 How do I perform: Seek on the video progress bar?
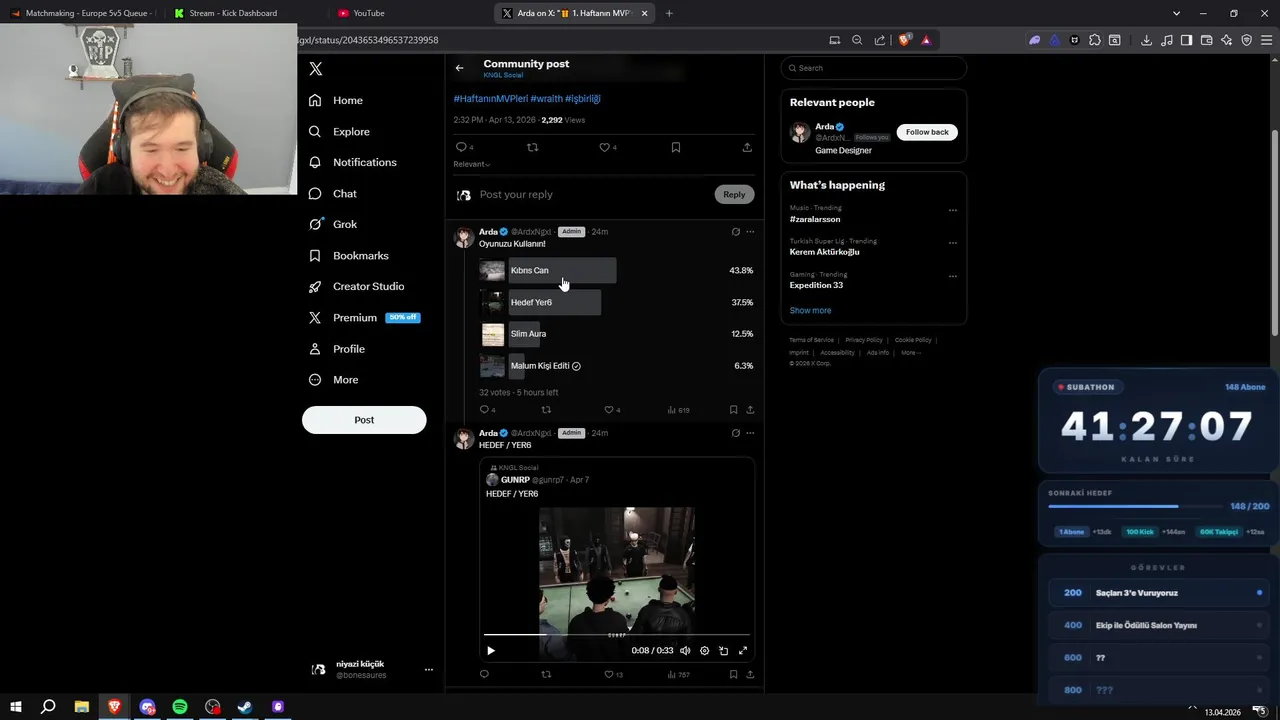(x=617, y=635)
